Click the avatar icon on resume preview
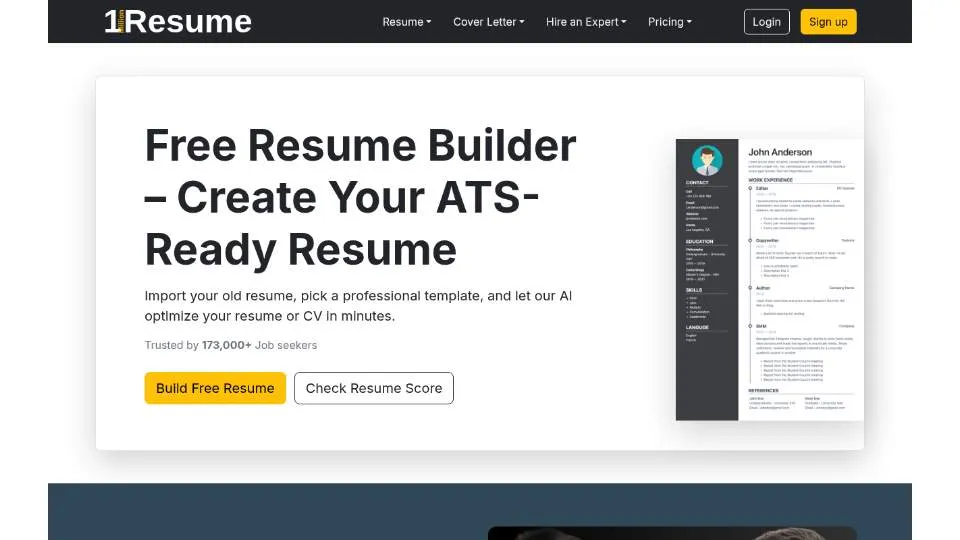Viewport: 960px width, 540px height. point(707,160)
